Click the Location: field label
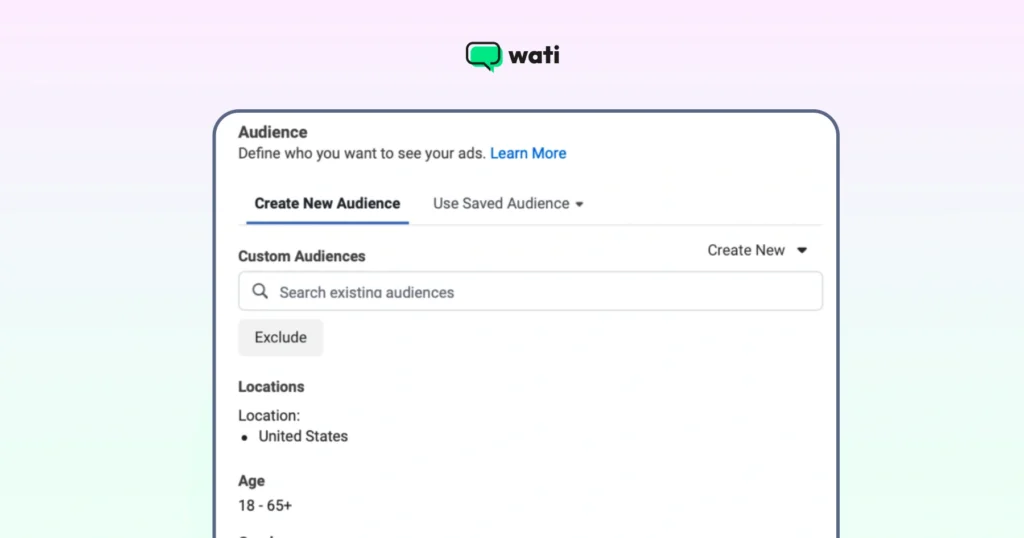The height and width of the screenshot is (538, 1024). coord(269,414)
